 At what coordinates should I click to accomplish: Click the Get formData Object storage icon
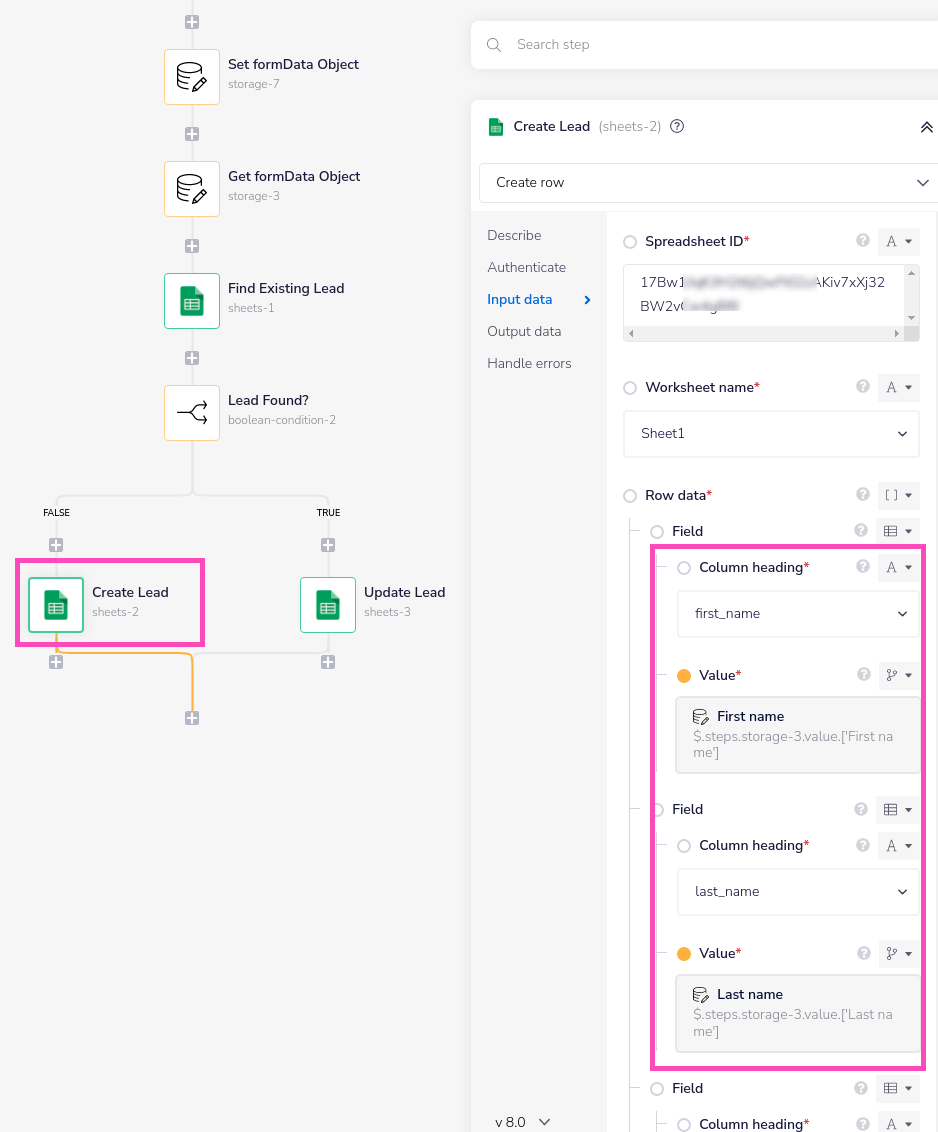[x=191, y=189]
